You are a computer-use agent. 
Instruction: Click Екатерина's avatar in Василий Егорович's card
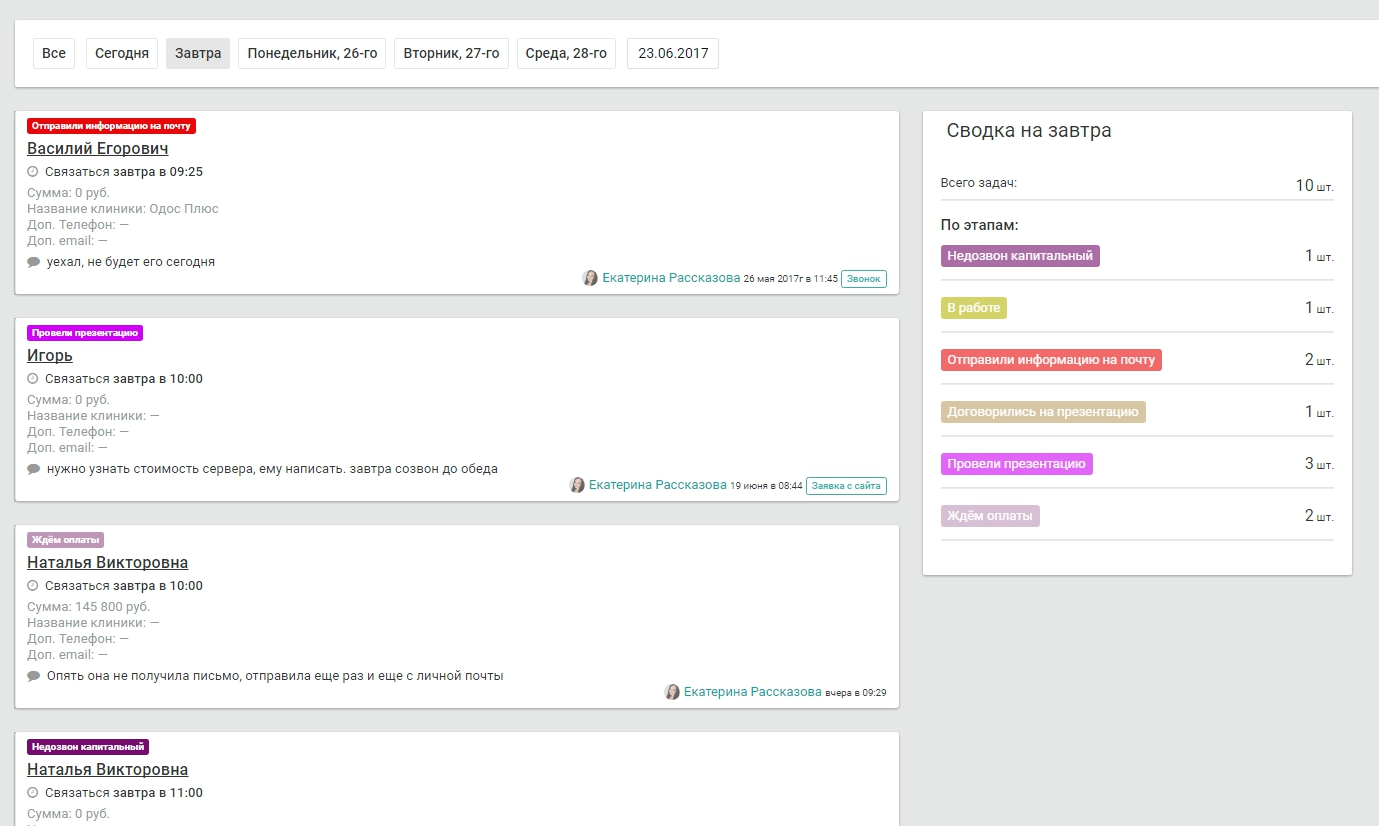click(x=590, y=278)
